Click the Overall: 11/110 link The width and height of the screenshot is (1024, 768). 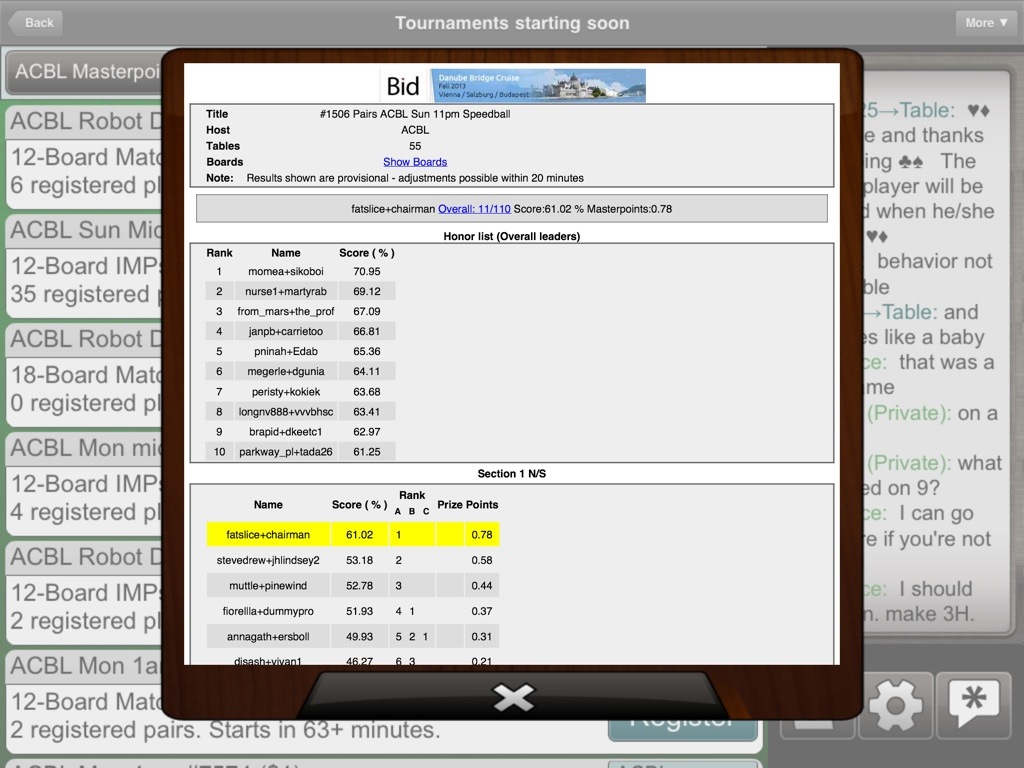coord(474,209)
